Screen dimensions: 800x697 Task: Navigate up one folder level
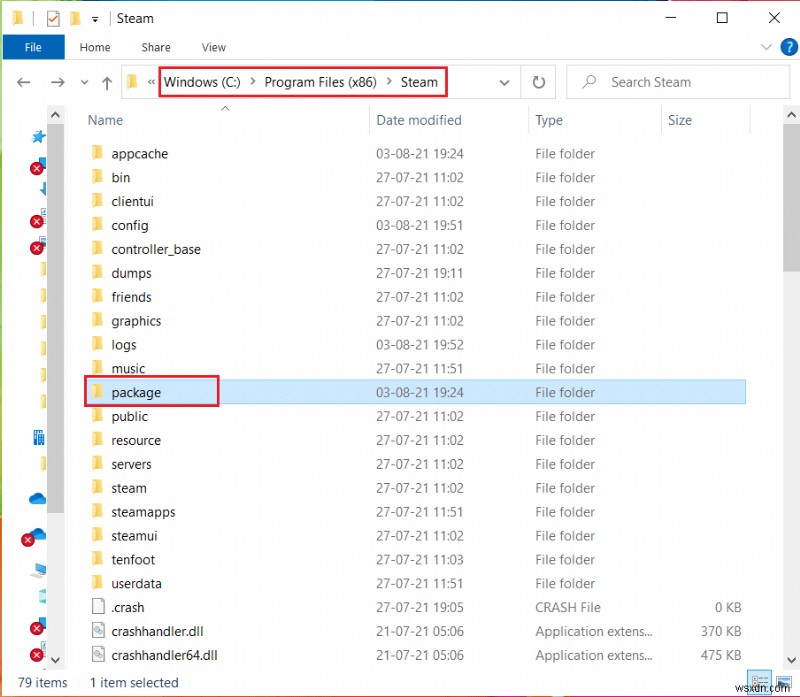tap(108, 82)
